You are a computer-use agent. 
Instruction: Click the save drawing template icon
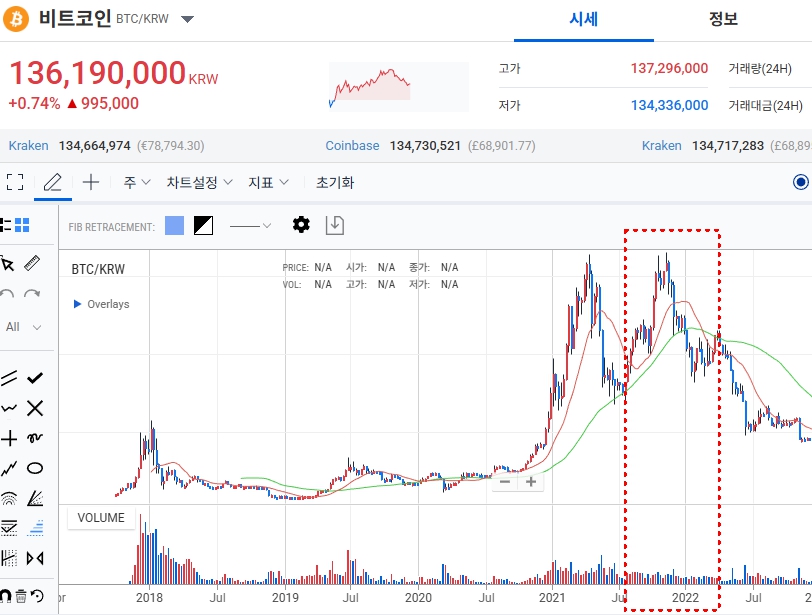pos(335,225)
